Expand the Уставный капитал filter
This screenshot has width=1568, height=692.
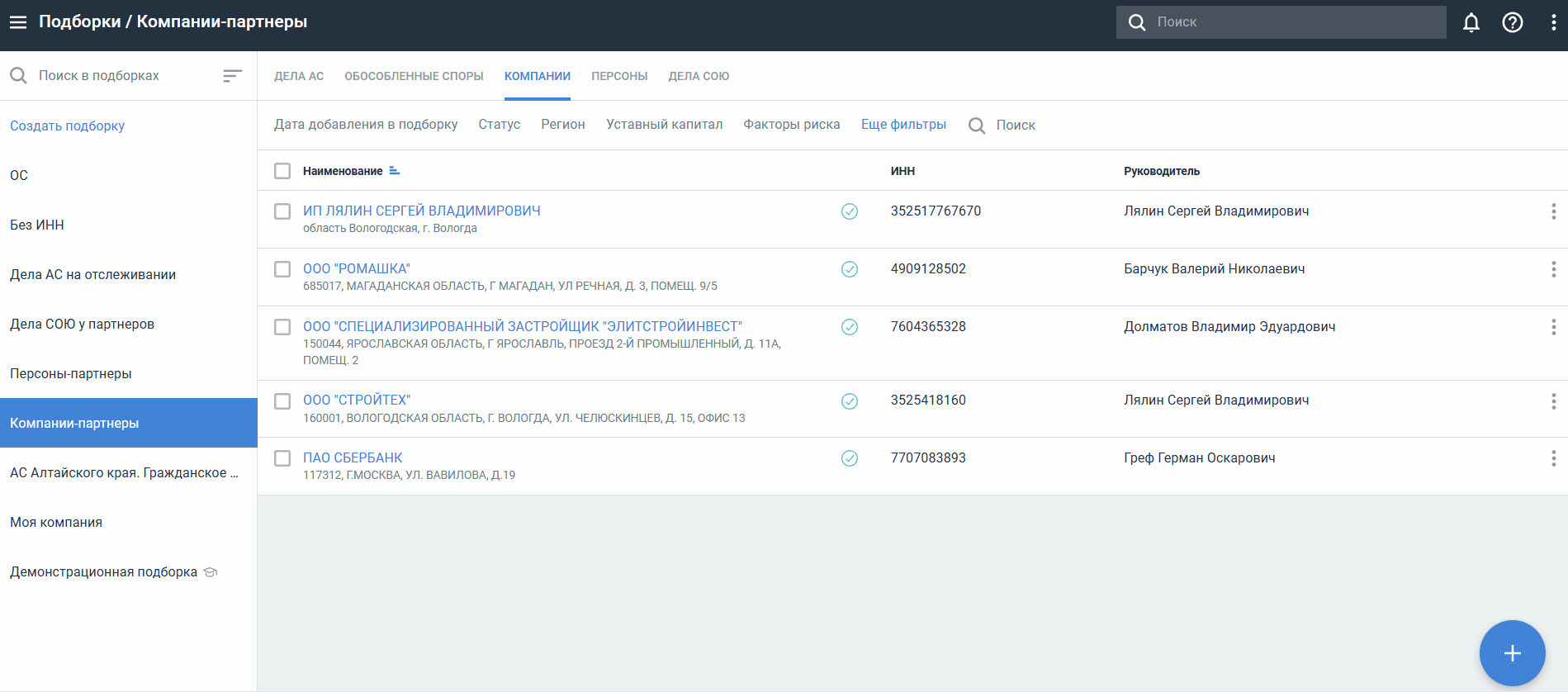[664, 125]
